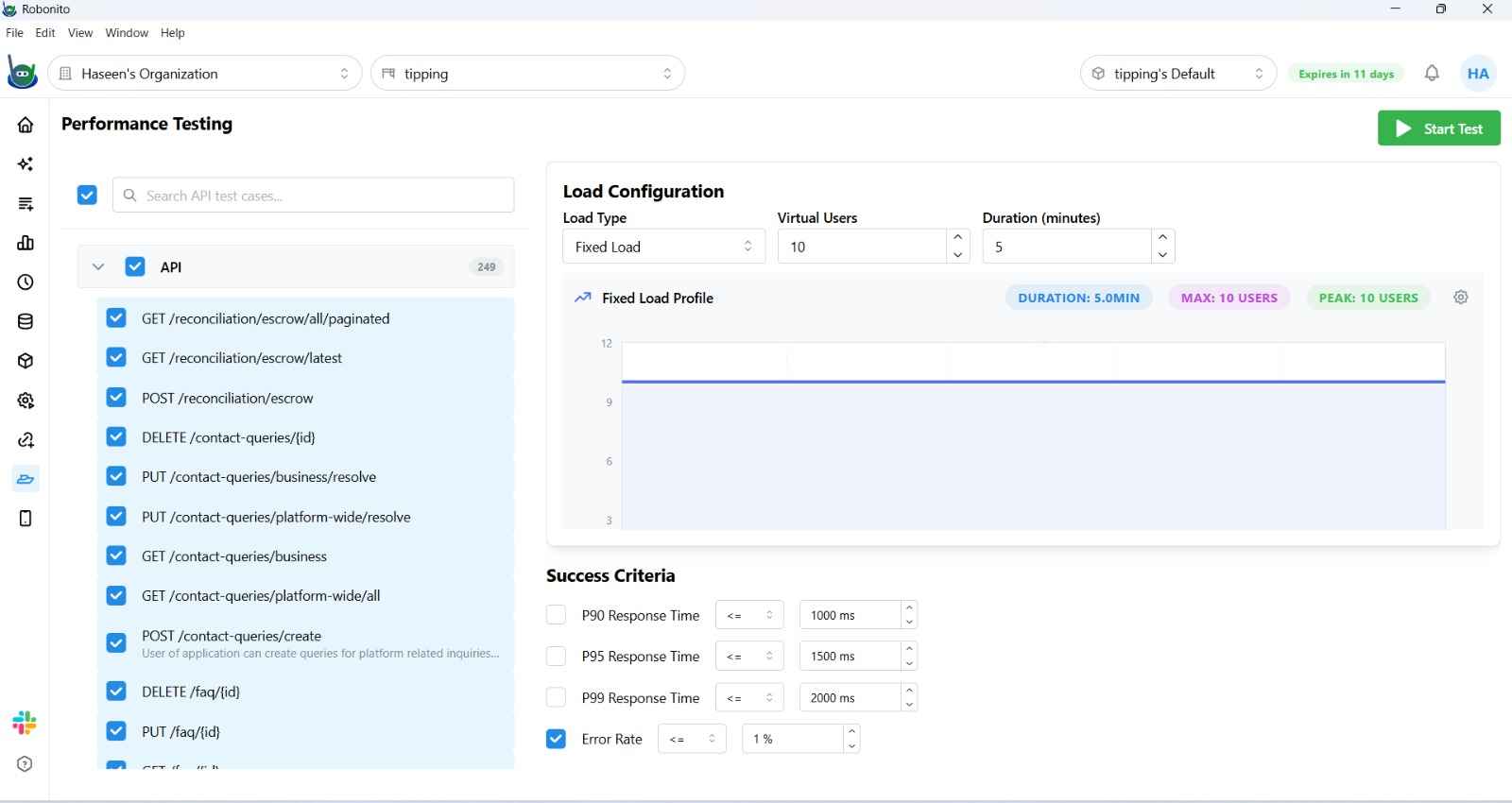Uncheck GET /contact-queries/business checkbox

point(116,555)
